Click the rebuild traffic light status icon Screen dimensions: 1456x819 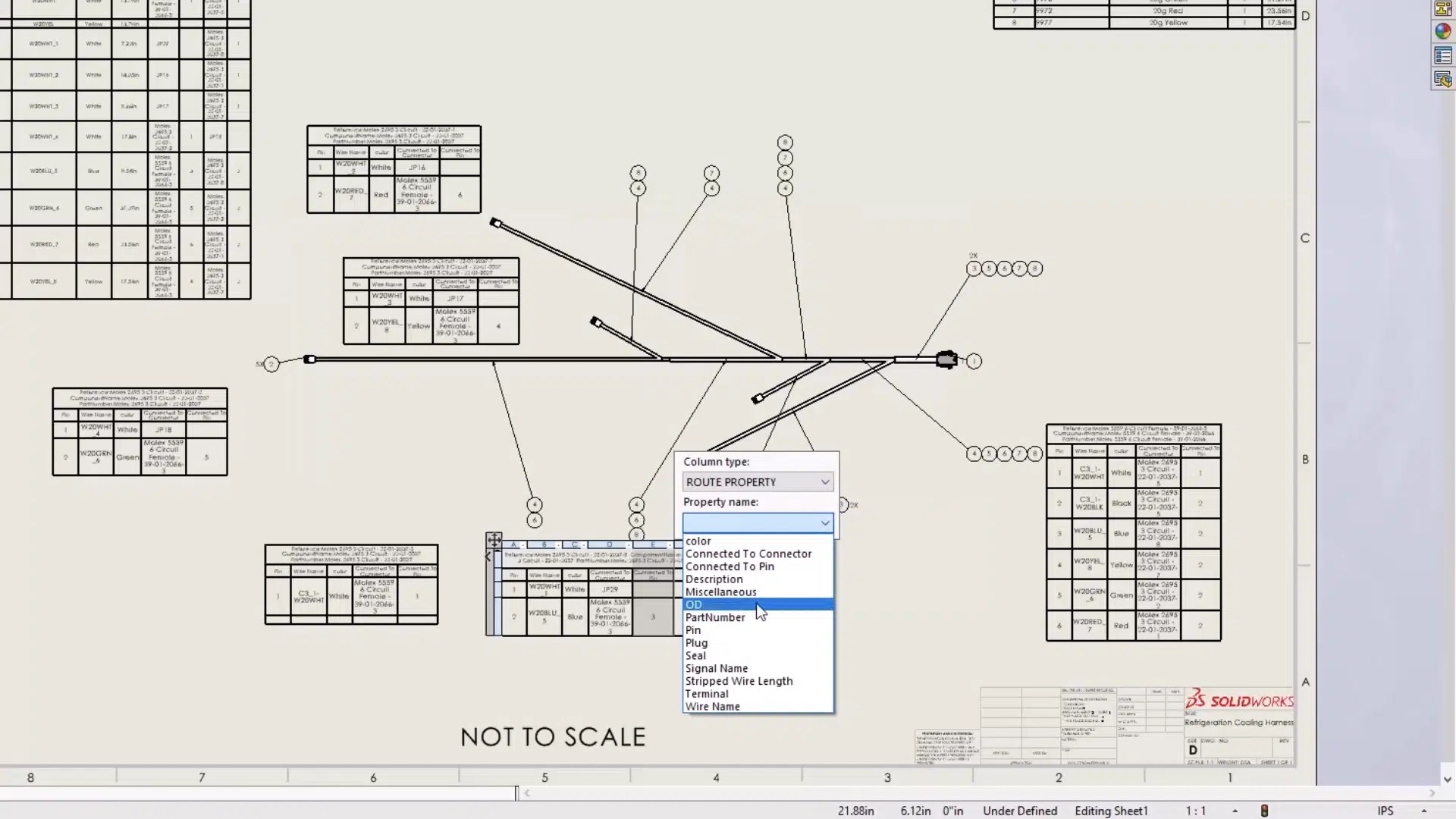1264,811
